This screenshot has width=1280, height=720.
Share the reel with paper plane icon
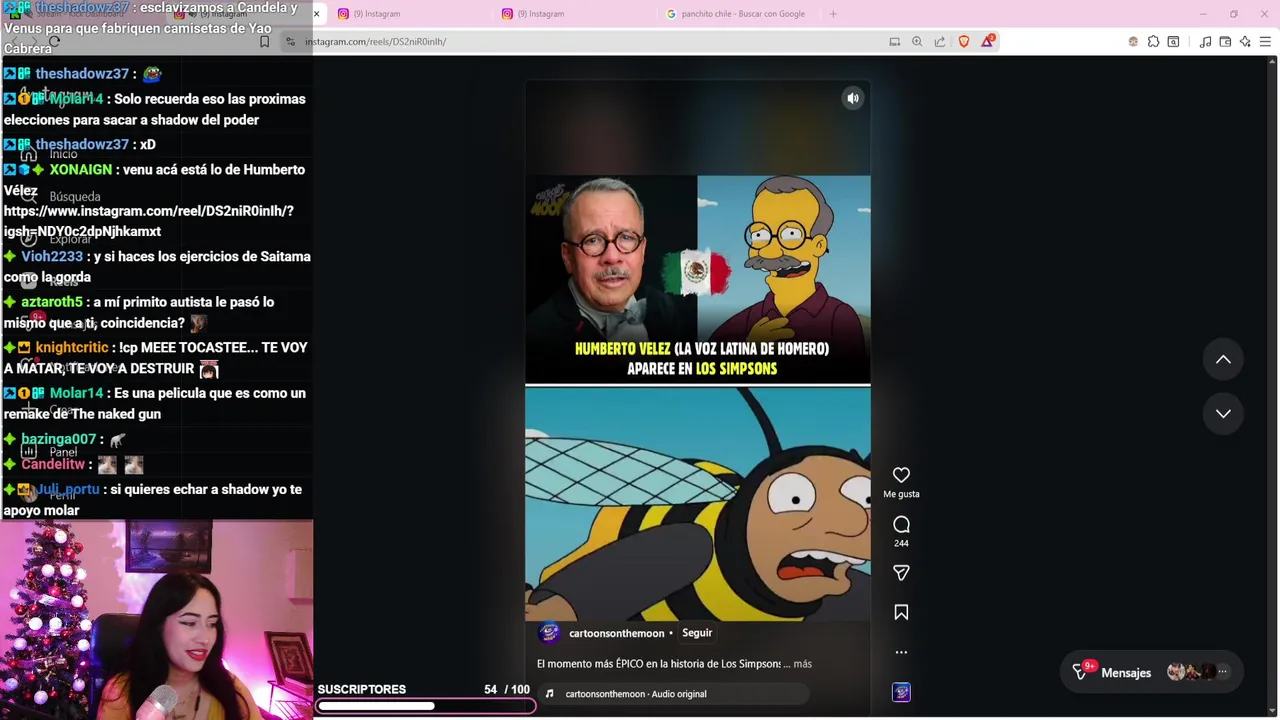[901, 573]
